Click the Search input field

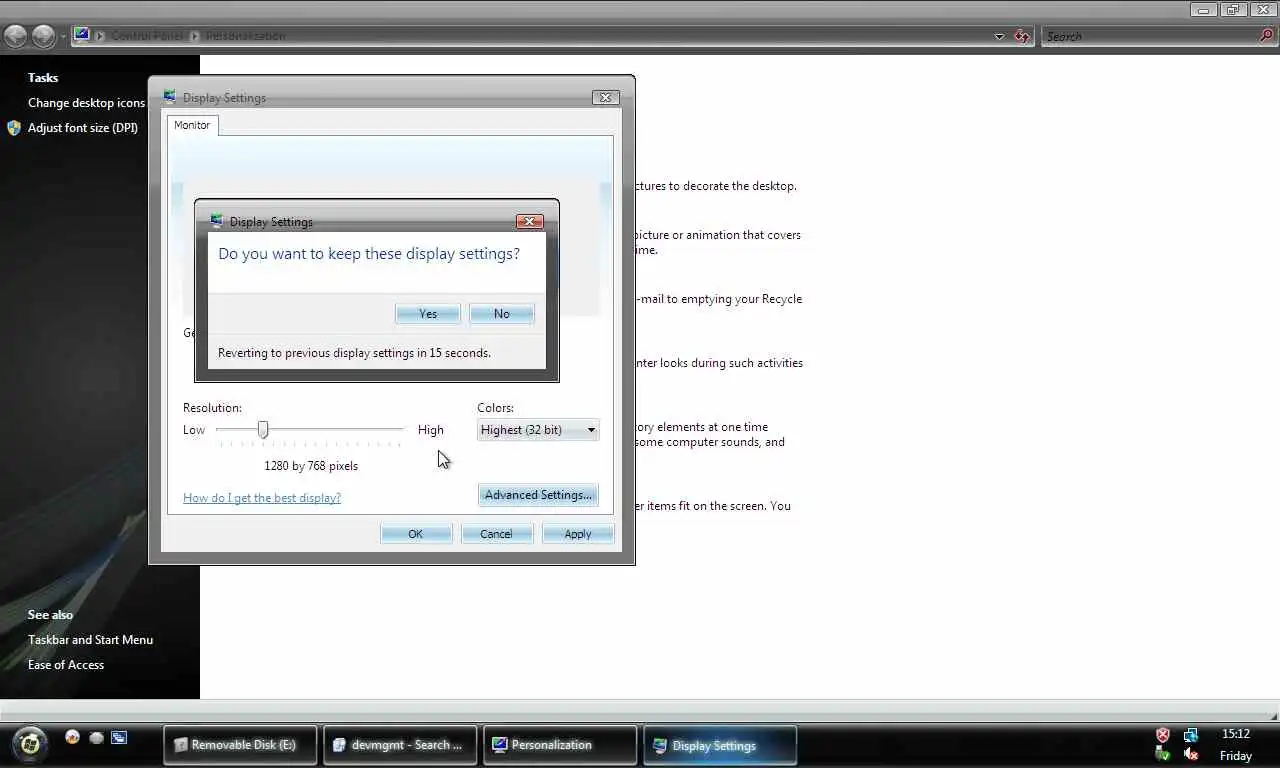(1150, 36)
